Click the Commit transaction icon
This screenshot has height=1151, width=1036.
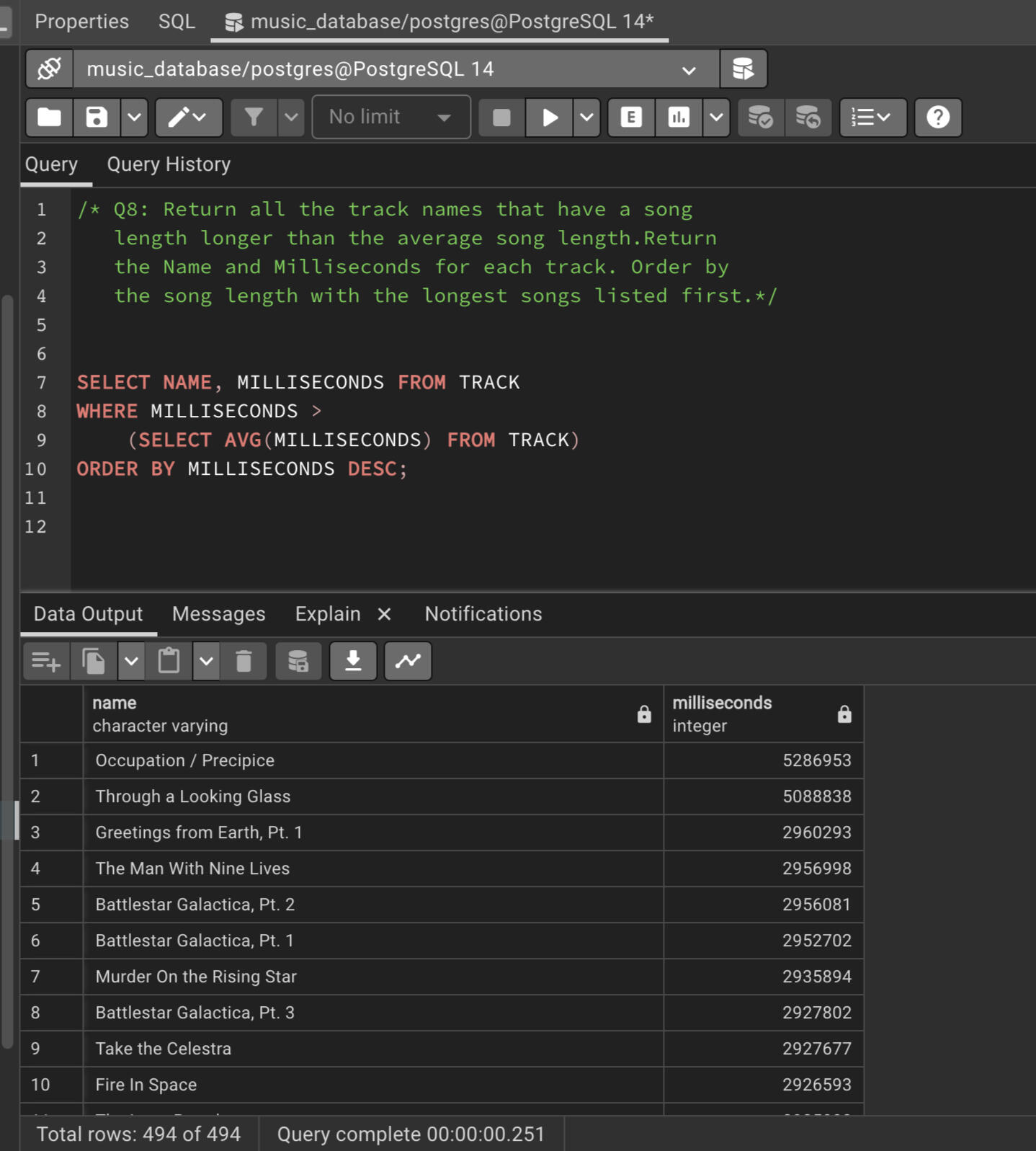[x=760, y=117]
